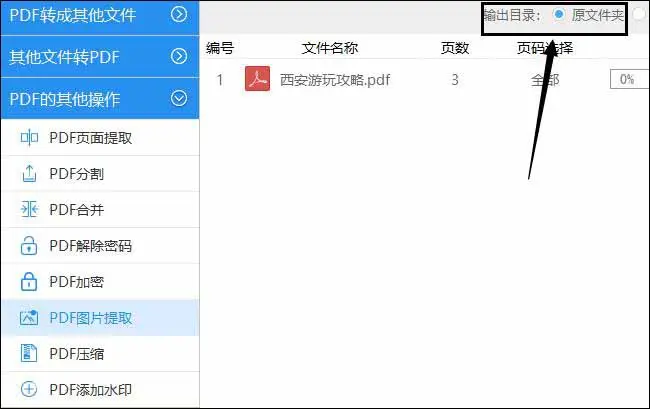The width and height of the screenshot is (650, 409).
Task: Click the 页码选择 column header
Action: coord(545,48)
